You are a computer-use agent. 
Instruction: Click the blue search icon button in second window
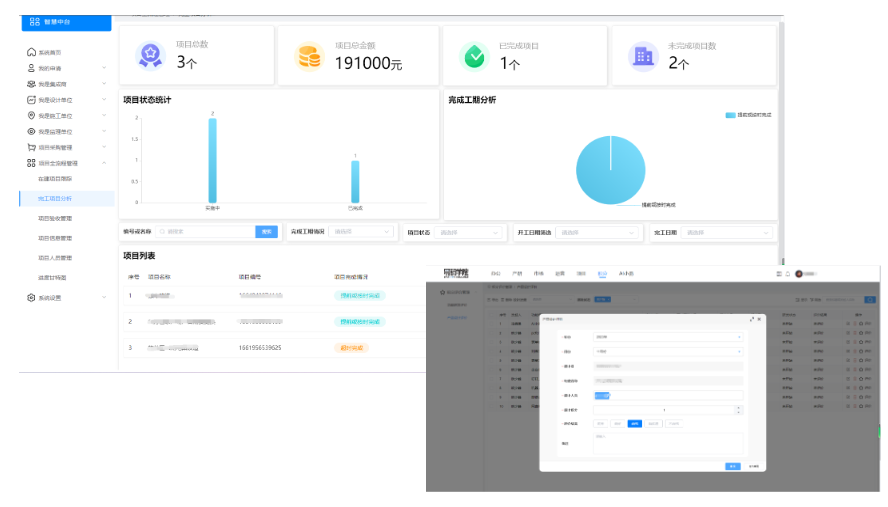869,299
